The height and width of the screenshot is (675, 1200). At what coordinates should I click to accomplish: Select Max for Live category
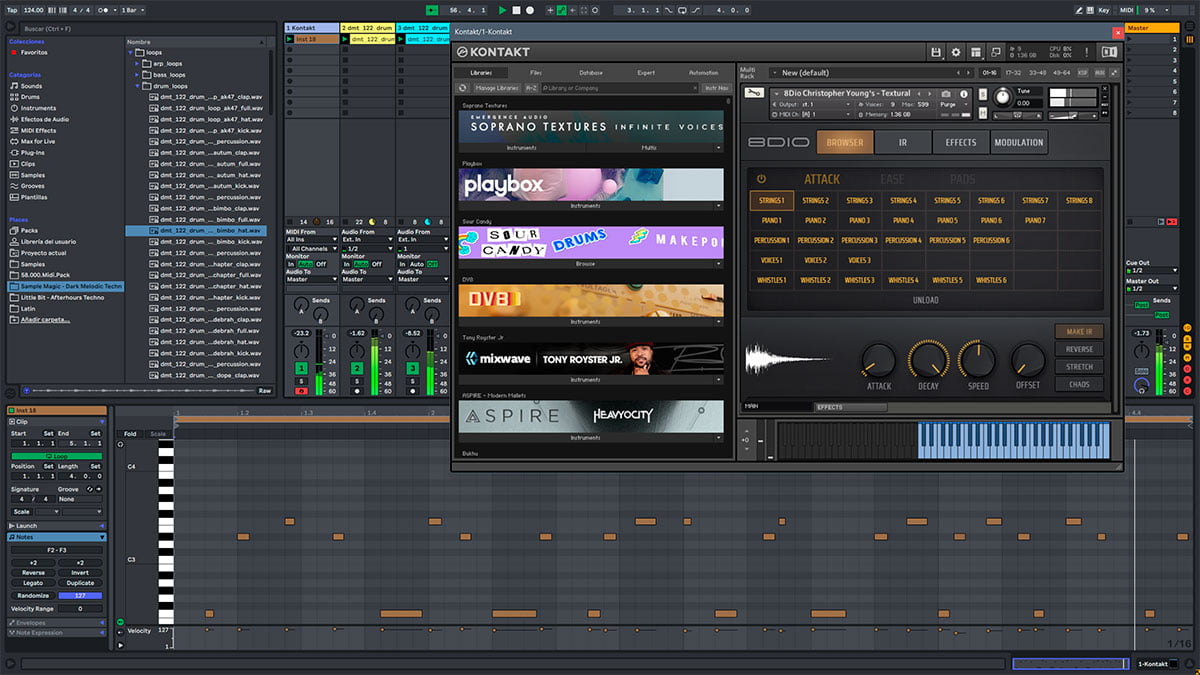[39, 141]
